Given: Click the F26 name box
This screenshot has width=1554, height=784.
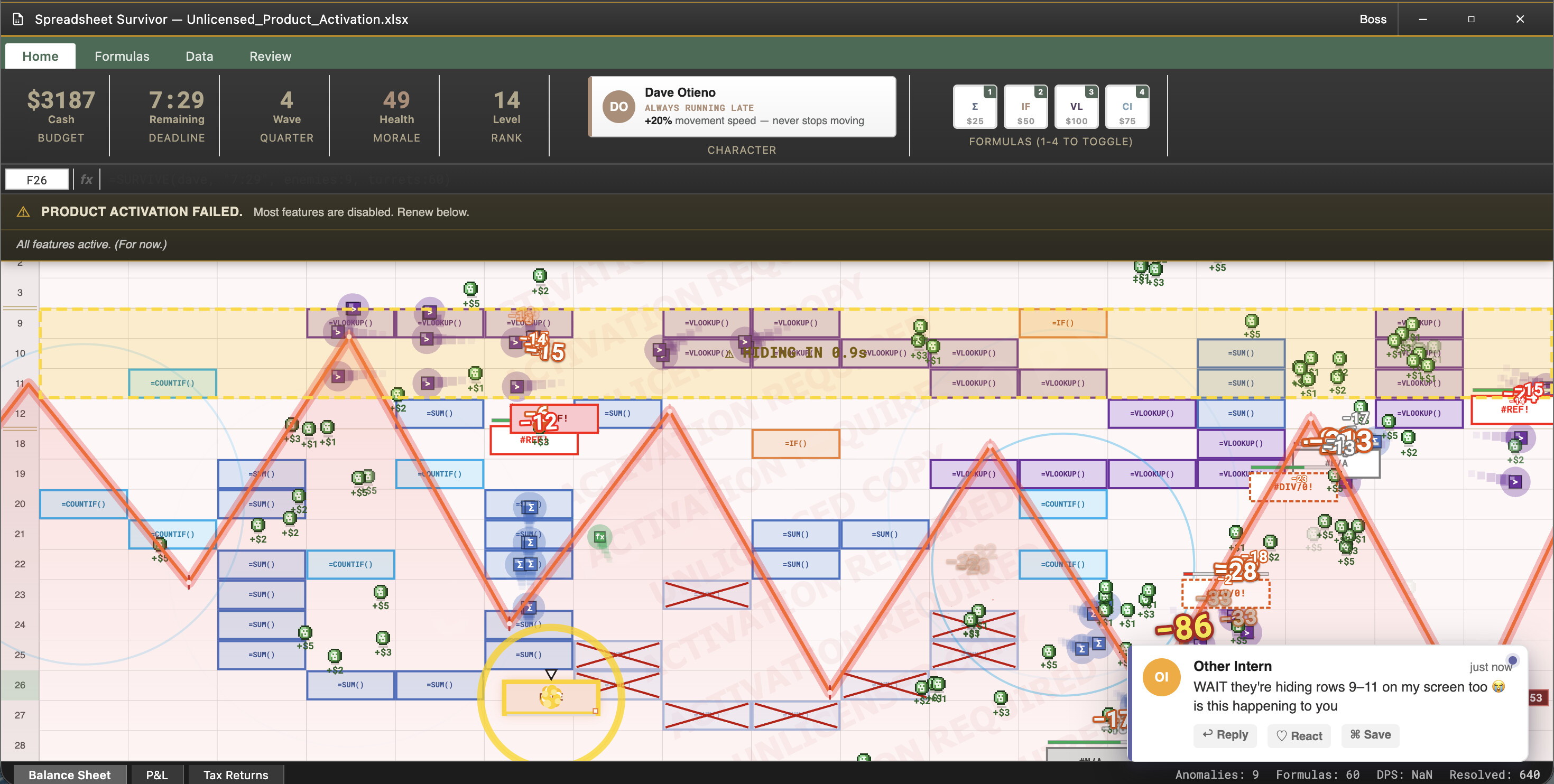Looking at the screenshot, I should point(37,180).
